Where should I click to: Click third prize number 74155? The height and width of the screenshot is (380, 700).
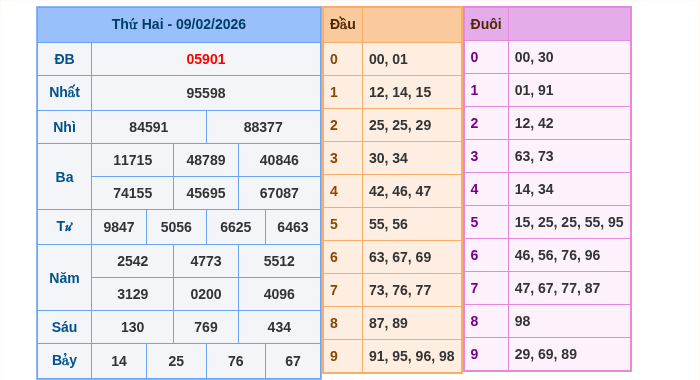(x=133, y=193)
